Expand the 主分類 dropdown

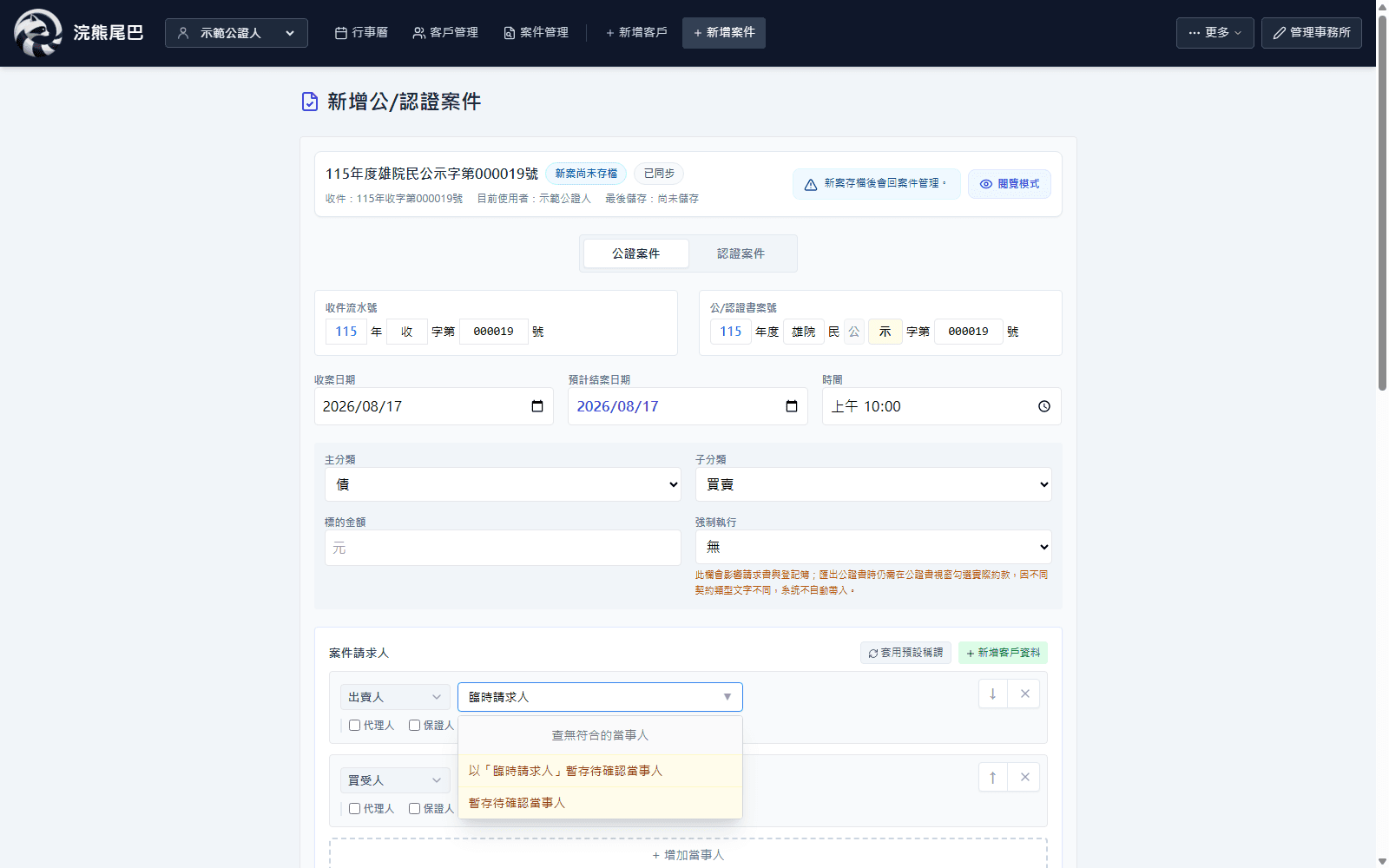503,484
